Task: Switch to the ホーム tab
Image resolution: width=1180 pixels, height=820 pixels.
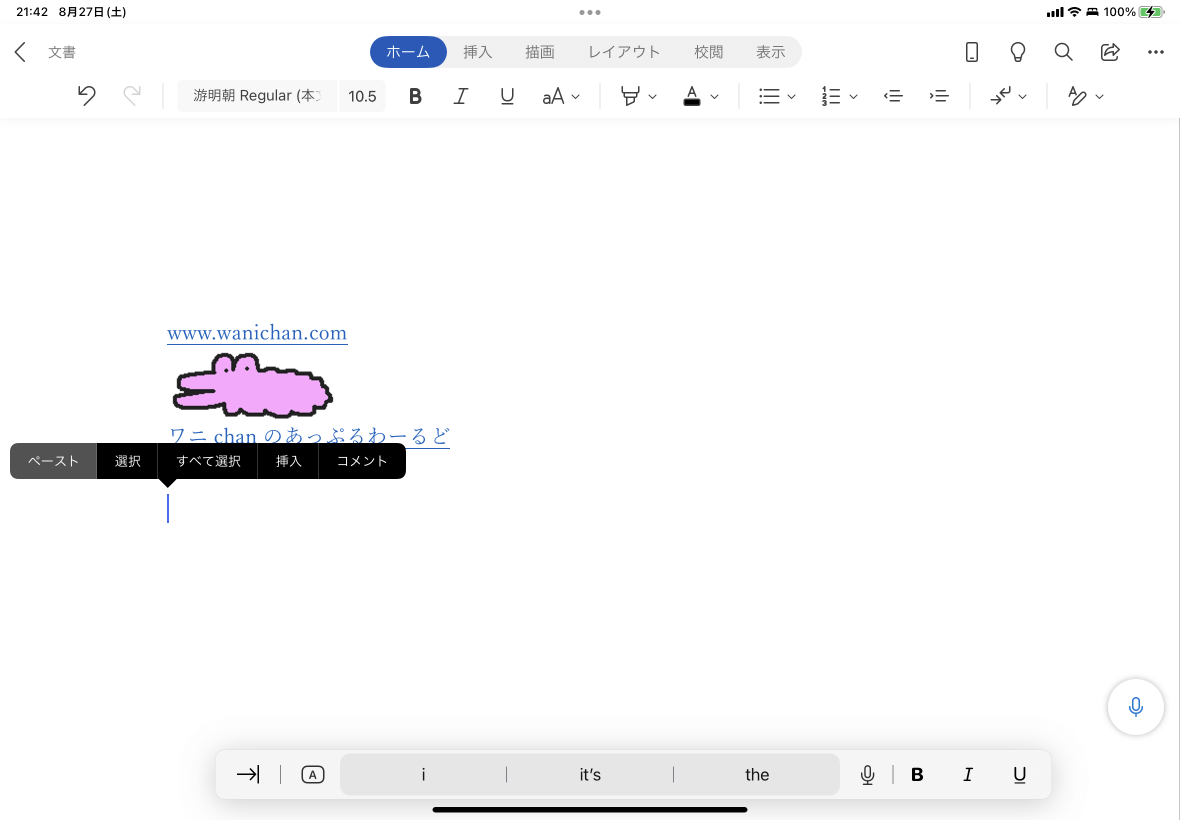Action: click(408, 52)
